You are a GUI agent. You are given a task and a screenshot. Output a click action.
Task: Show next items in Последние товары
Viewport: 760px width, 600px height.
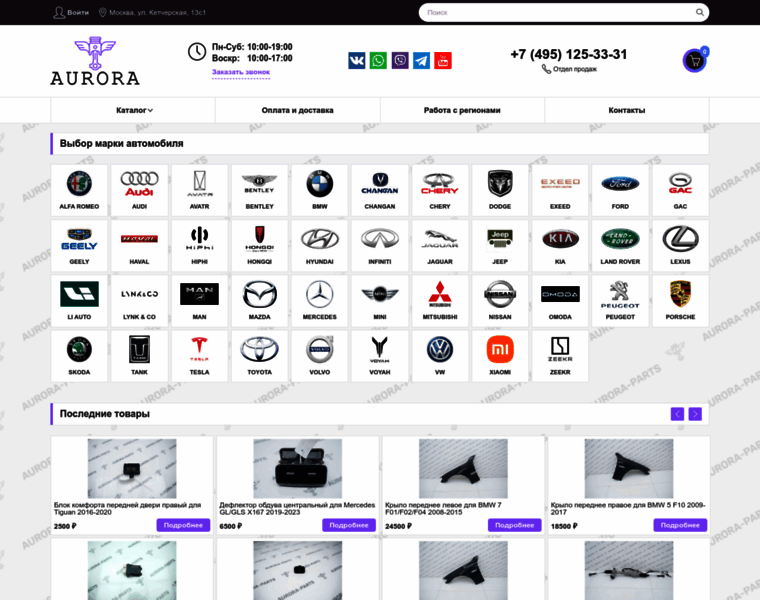click(x=695, y=414)
